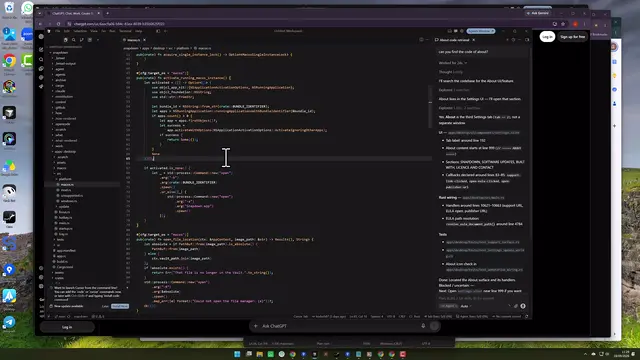Click Log in button in ChatGPT header
Viewport: 640px width, 360px height.
coord(547,37)
